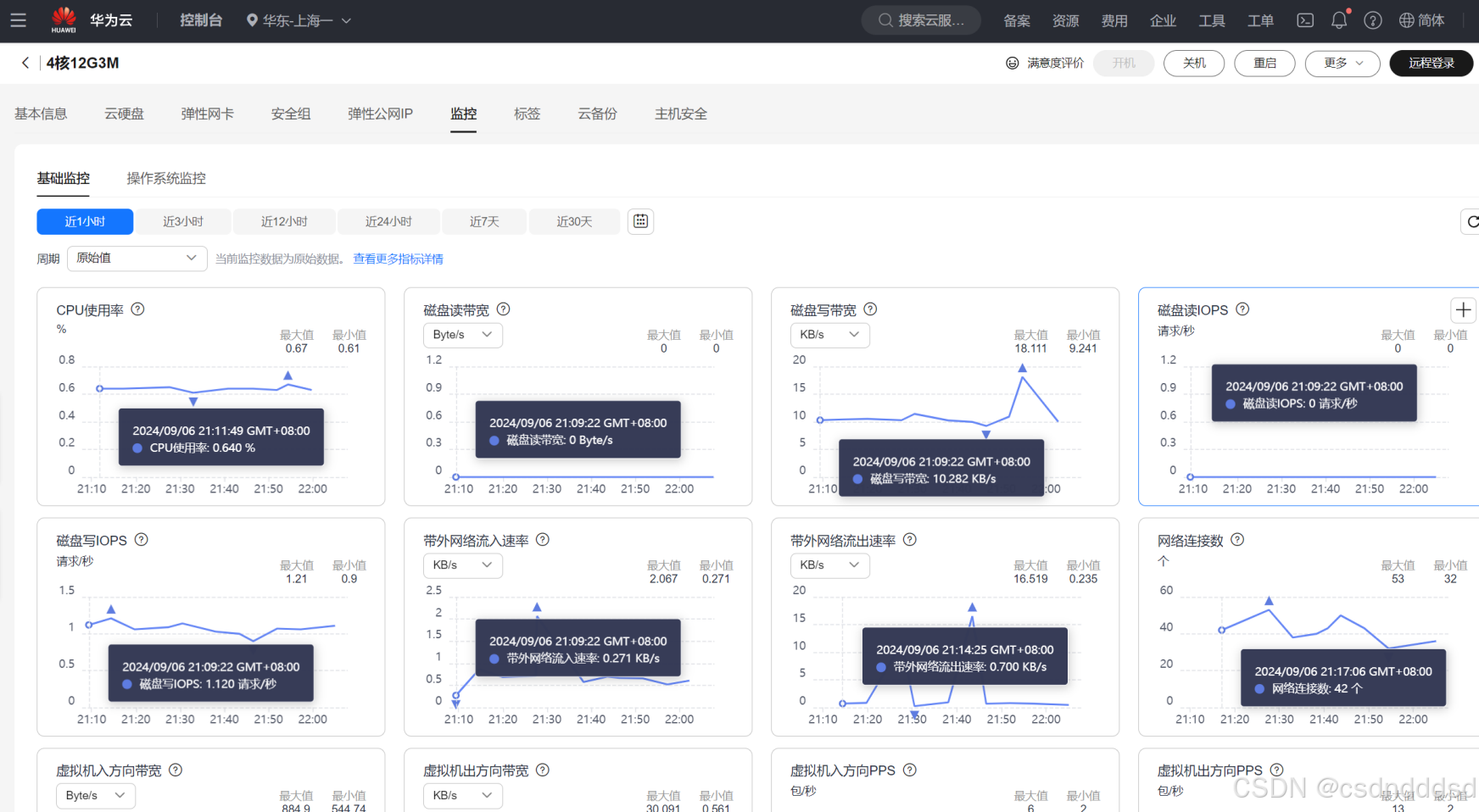
Task: Click the search magnifier icon
Action: coord(885,20)
